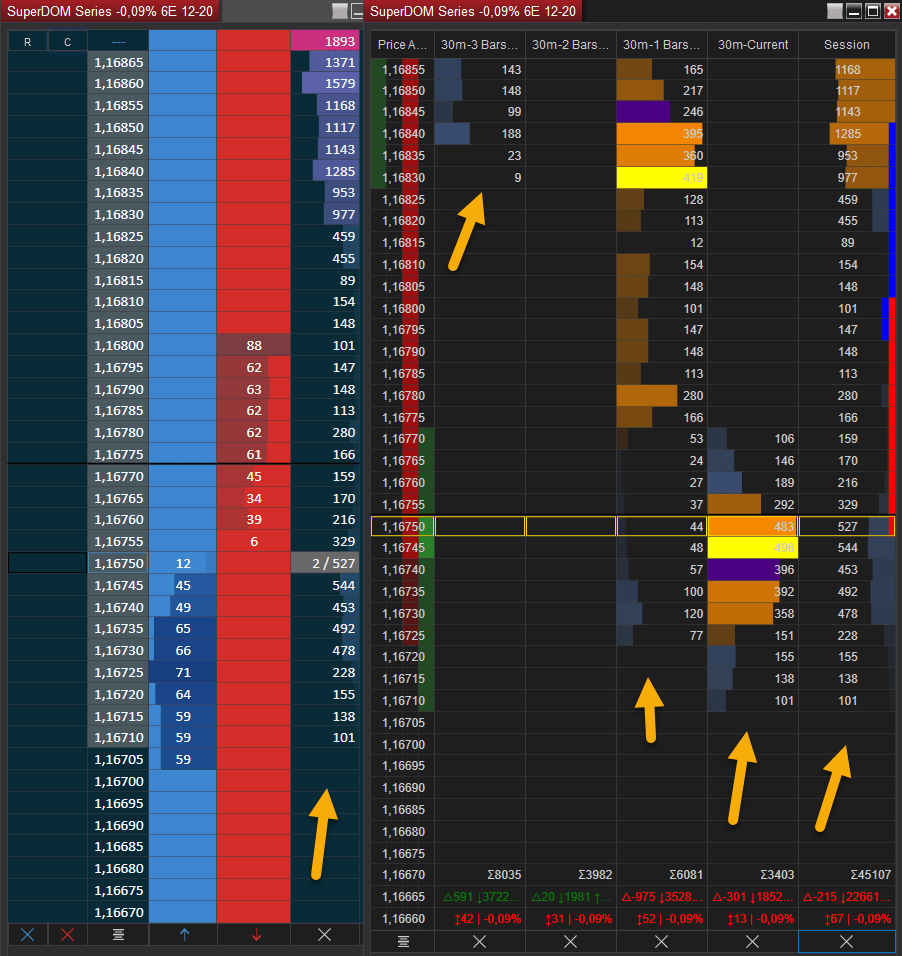Image resolution: width=902 pixels, height=956 pixels.
Task: Click the orange 395 cell in 30m-1 Bars column
Action: 662,134
